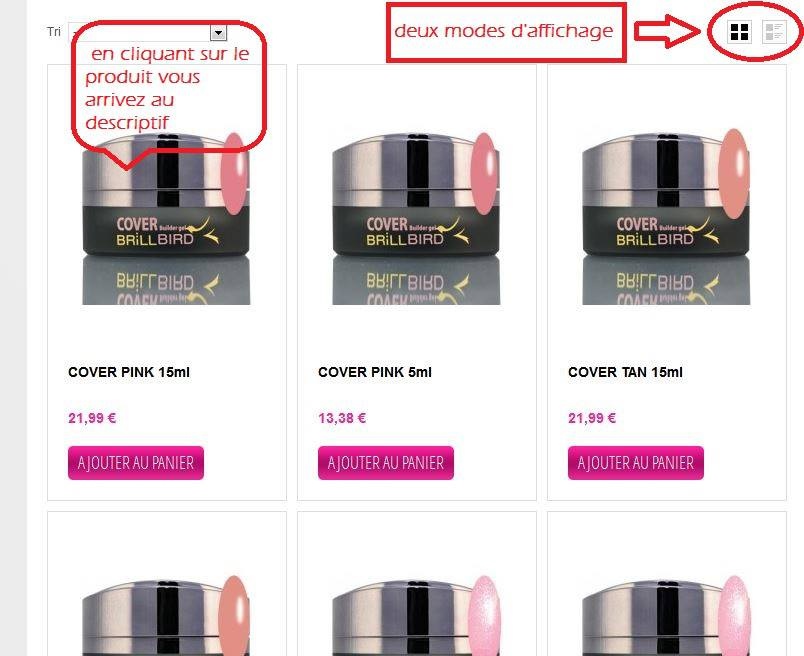The width and height of the screenshot is (804, 656).
Task: Open COVER PINK 5ml product image
Action: pyautogui.click(x=416, y=218)
